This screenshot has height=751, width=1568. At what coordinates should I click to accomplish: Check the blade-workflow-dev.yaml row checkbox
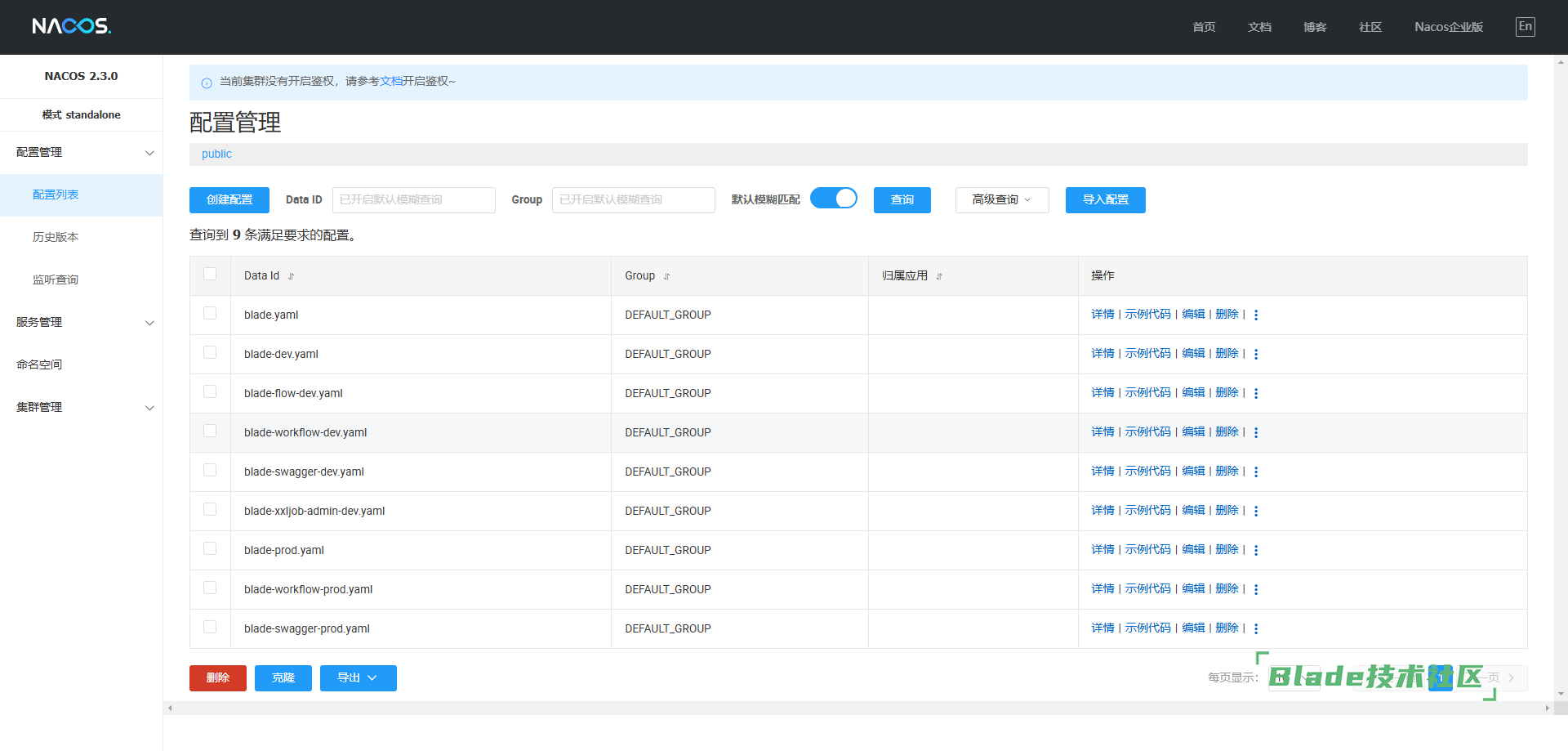click(x=210, y=431)
